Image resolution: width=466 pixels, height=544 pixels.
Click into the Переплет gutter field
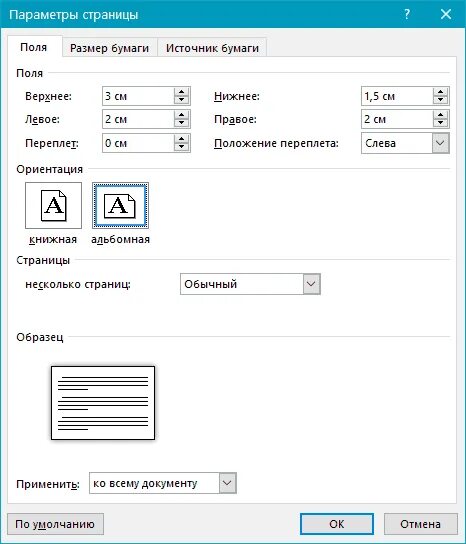pyautogui.click(x=138, y=143)
